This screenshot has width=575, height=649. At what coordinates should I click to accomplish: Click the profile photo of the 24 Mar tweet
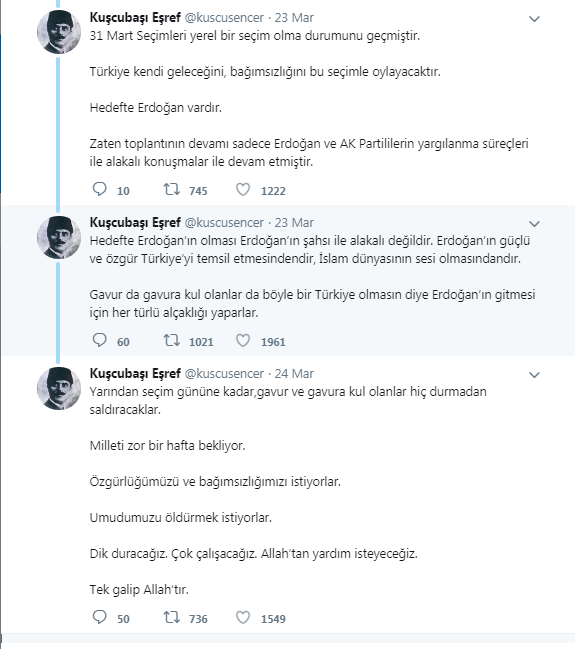(59, 388)
